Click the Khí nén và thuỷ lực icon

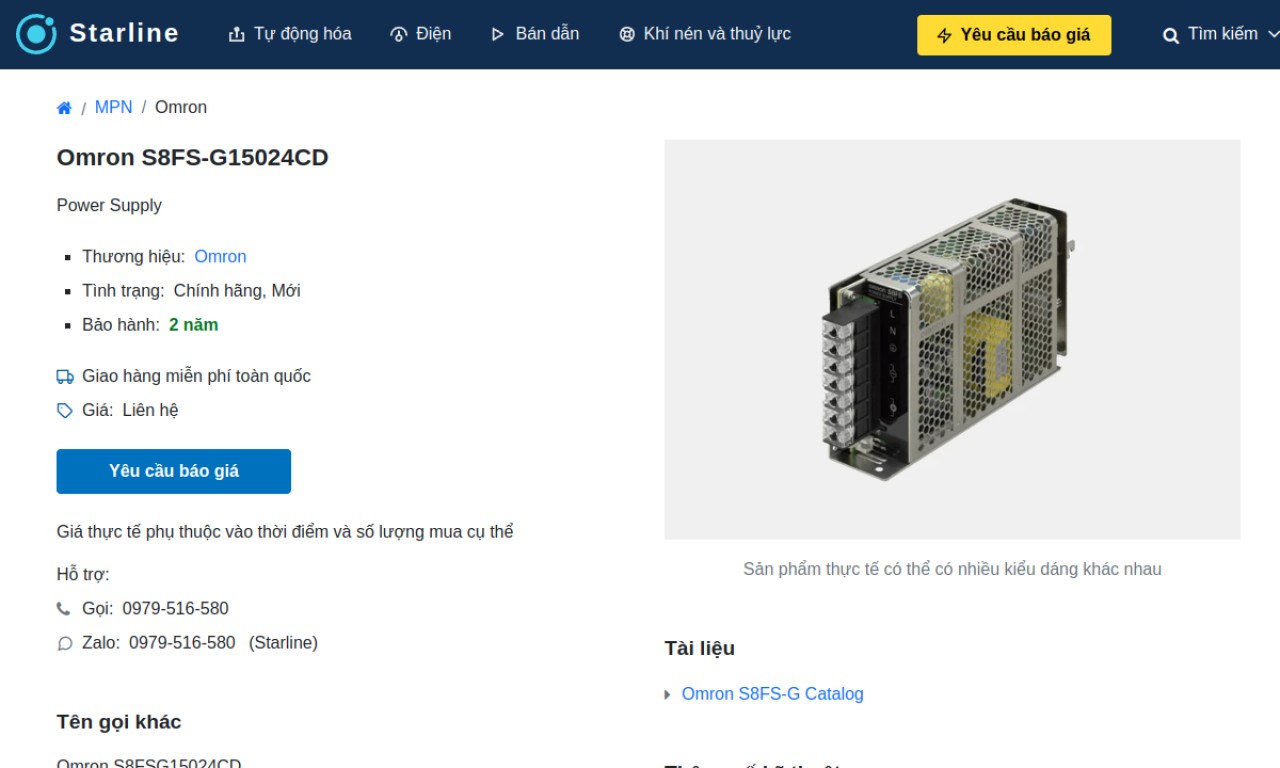point(627,35)
